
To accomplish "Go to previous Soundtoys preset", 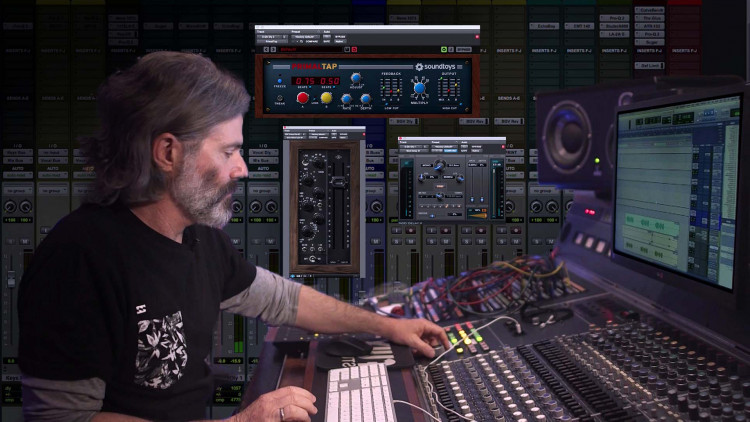I will pos(266,49).
